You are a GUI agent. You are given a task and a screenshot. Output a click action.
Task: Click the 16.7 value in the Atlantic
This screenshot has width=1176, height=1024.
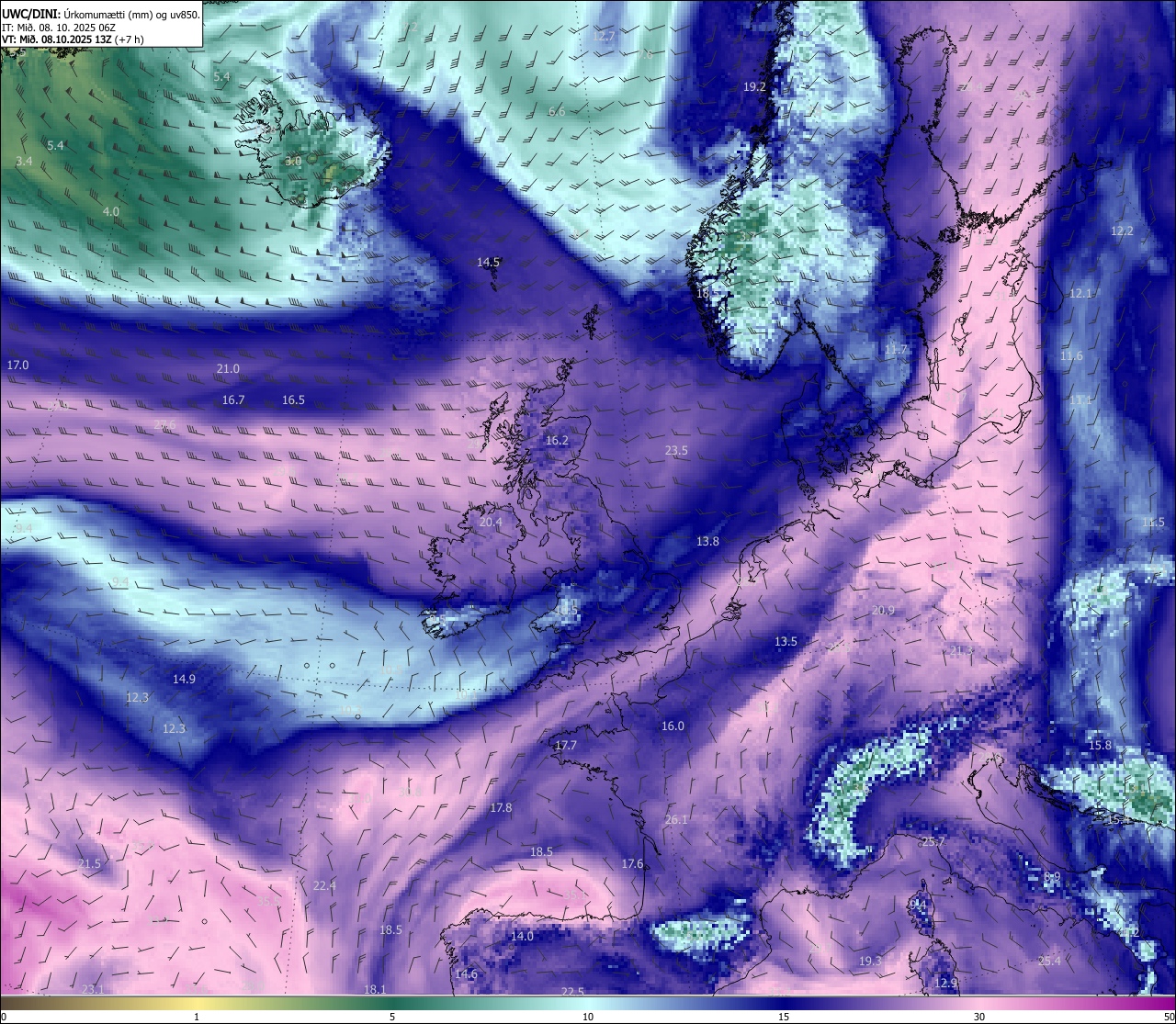click(233, 399)
